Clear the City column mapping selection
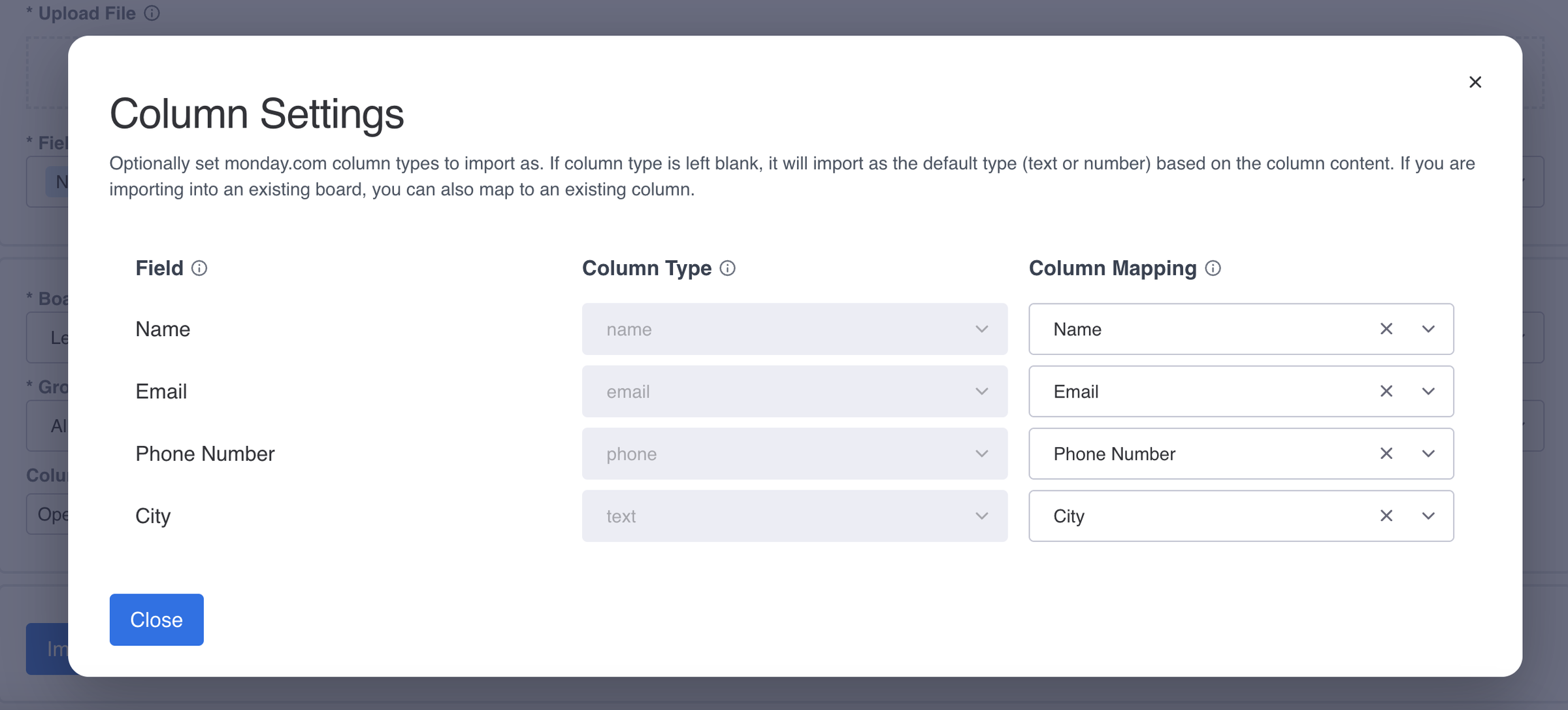 (x=1386, y=515)
